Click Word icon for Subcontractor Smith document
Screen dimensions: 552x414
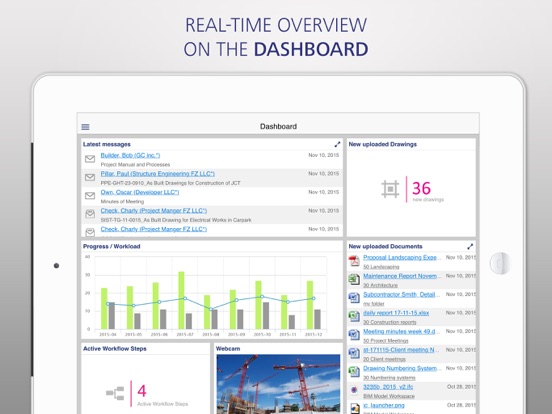click(x=354, y=298)
